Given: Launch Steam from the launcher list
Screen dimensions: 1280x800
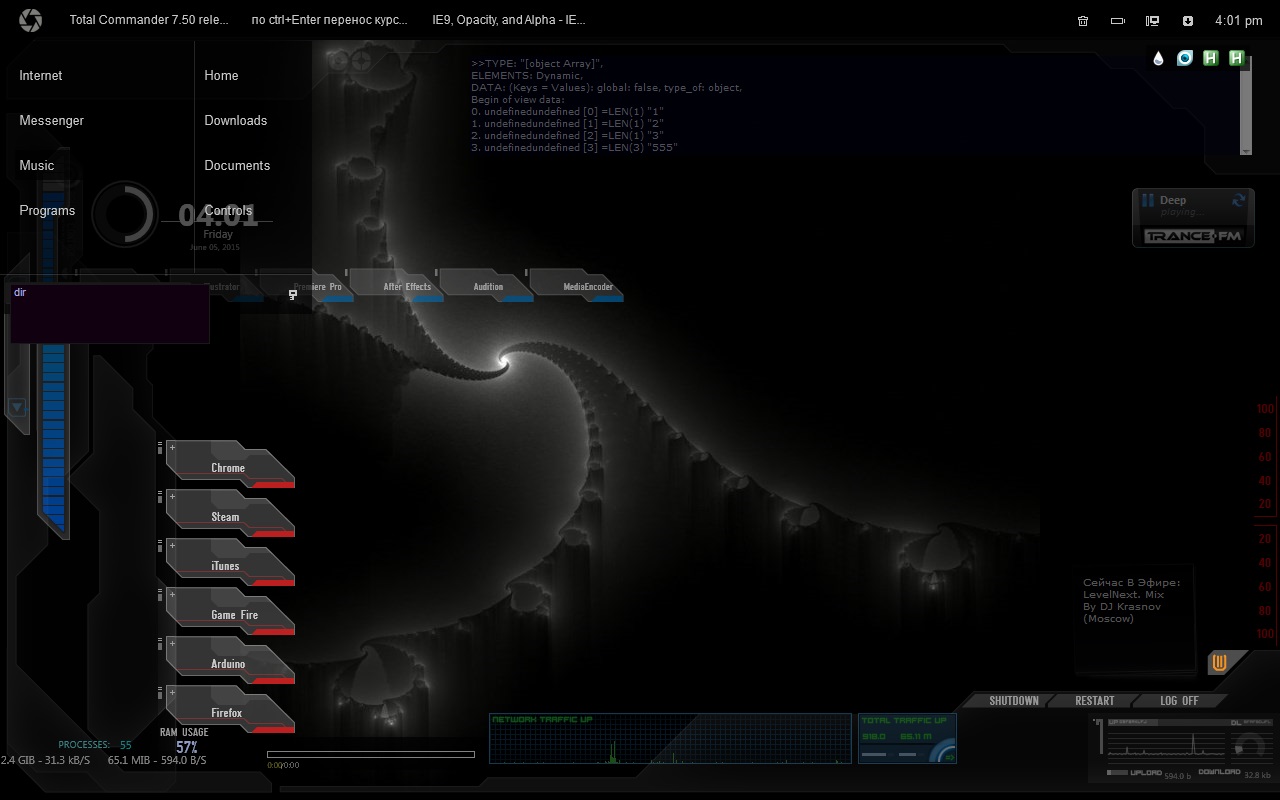Looking at the screenshot, I should tap(230, 515).
